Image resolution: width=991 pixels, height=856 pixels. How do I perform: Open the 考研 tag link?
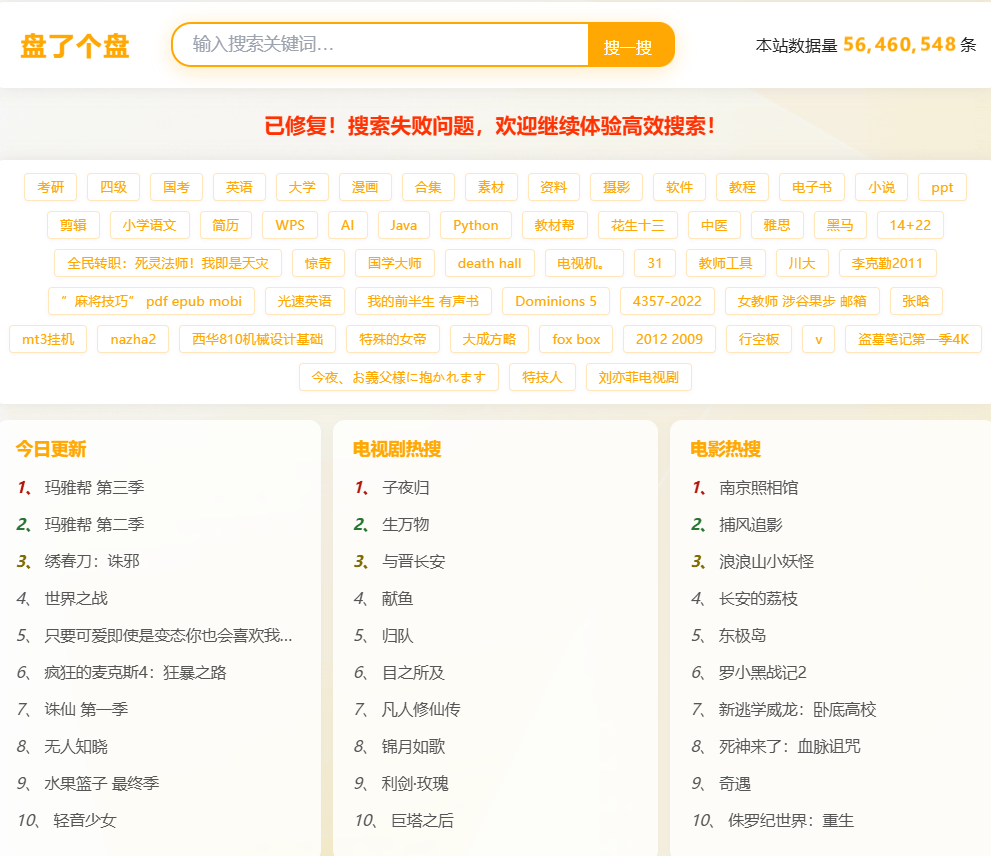point(50,187)
